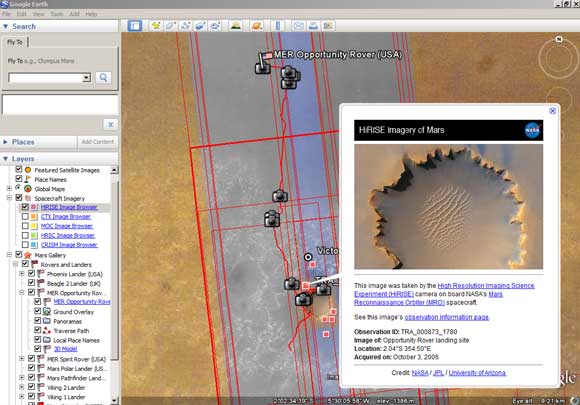Collapse the Search panel triangle
Image resolution: width=580 pixels, height=405 pixels.
[5, 26]
